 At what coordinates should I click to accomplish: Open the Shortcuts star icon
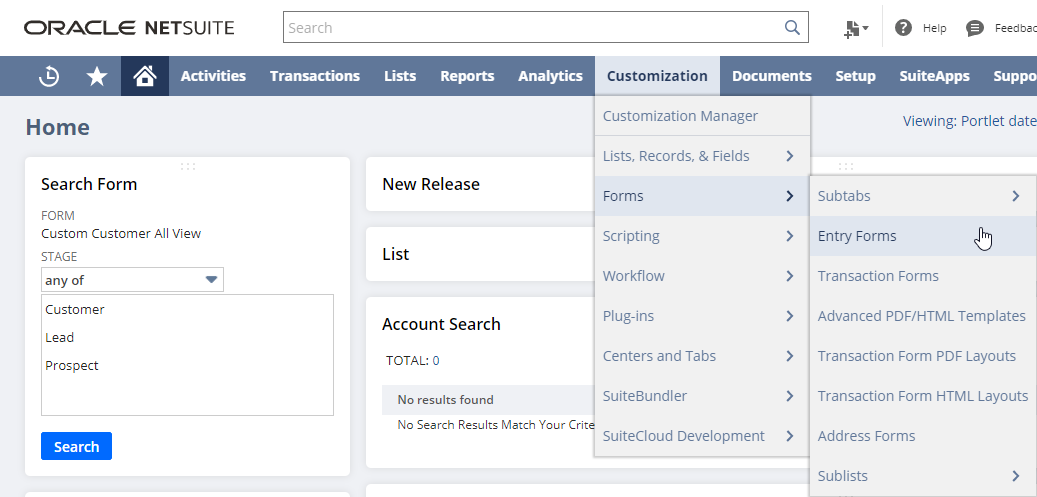click(x=97, y=76)
